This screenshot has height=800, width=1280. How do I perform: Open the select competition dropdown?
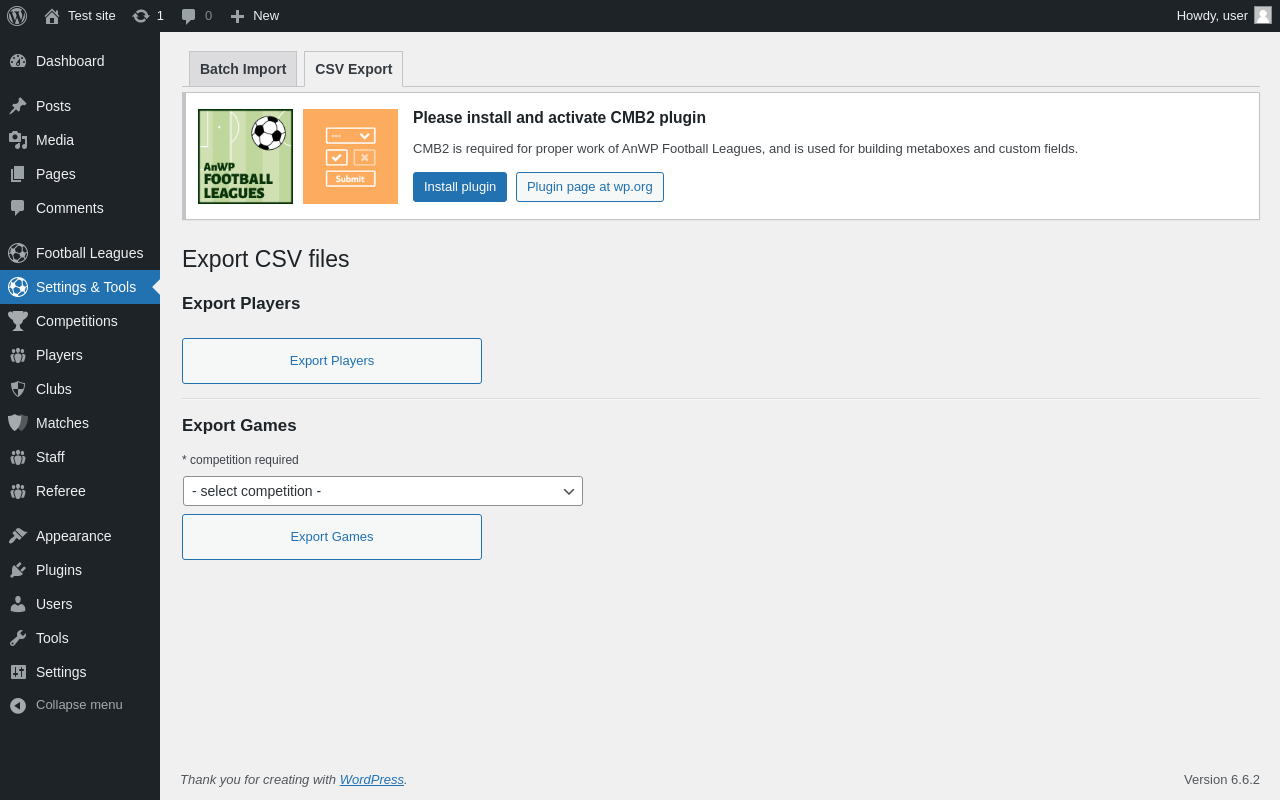click(383, 491)
